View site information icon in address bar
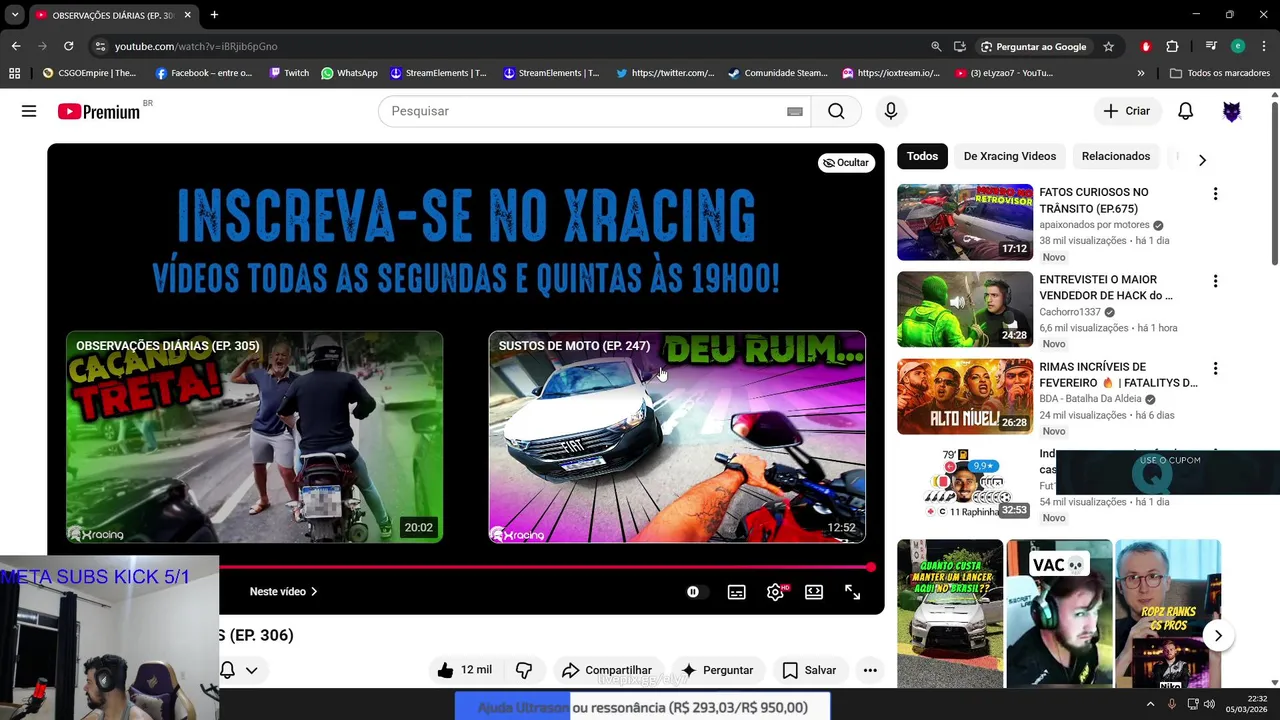The height and width of the screenshot is (720, 1280). click(99, 46)
